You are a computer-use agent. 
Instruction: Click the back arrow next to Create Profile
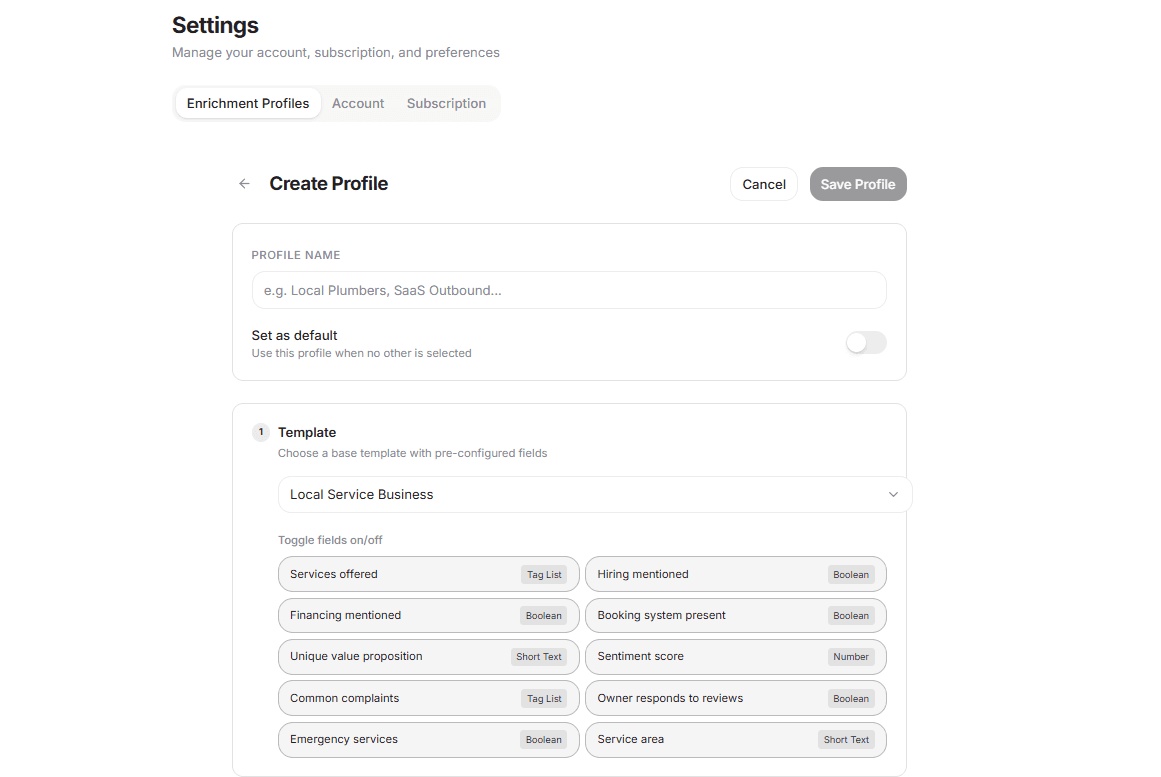pos(244,184)
